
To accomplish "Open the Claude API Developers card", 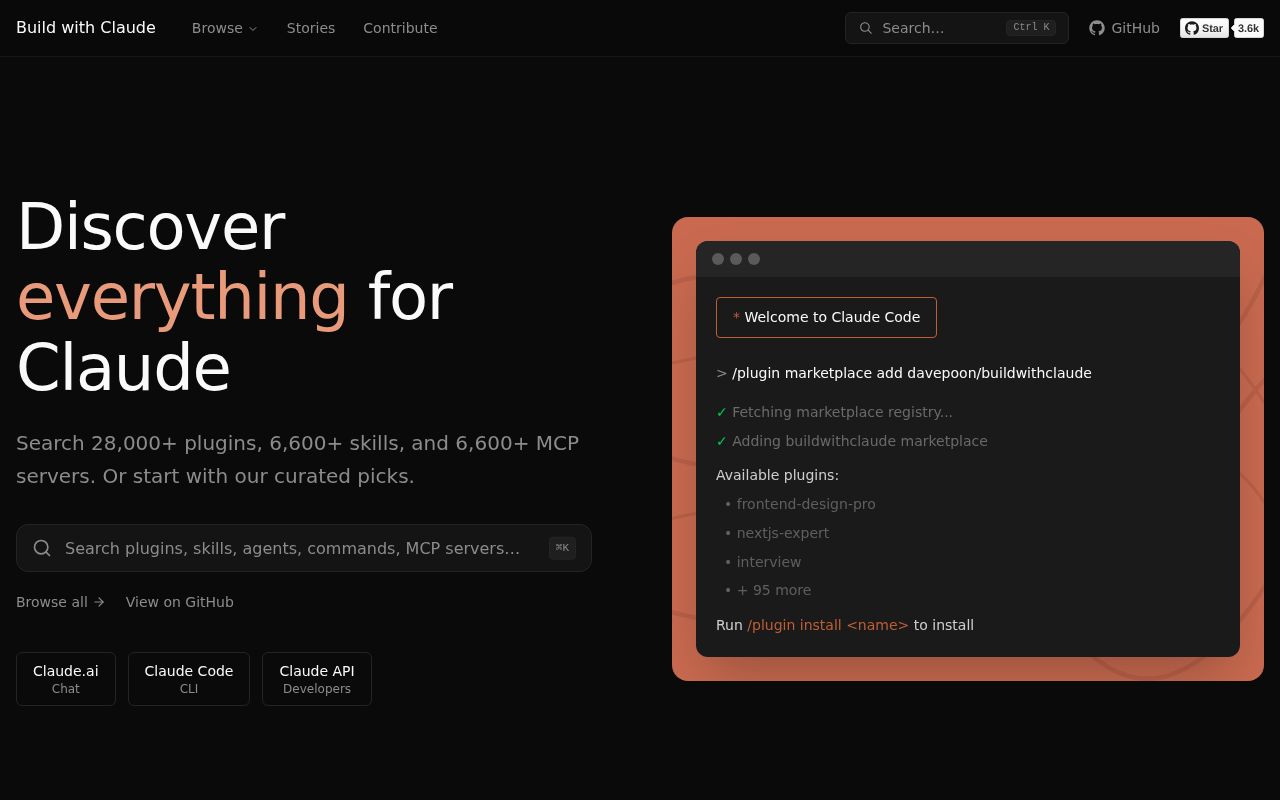I will pos(317,679).
